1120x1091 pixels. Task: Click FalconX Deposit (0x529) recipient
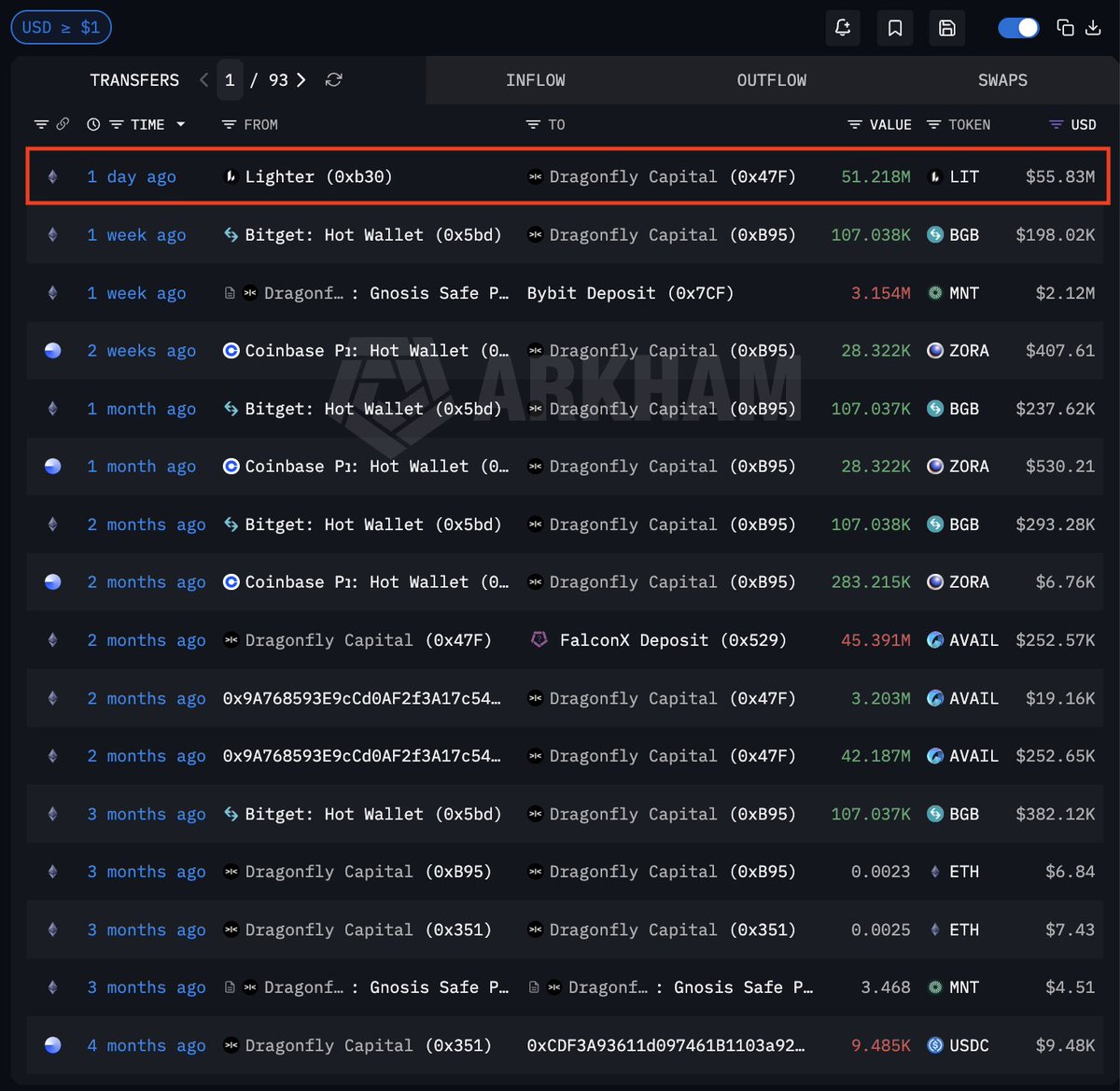click(x=673, y=640)
